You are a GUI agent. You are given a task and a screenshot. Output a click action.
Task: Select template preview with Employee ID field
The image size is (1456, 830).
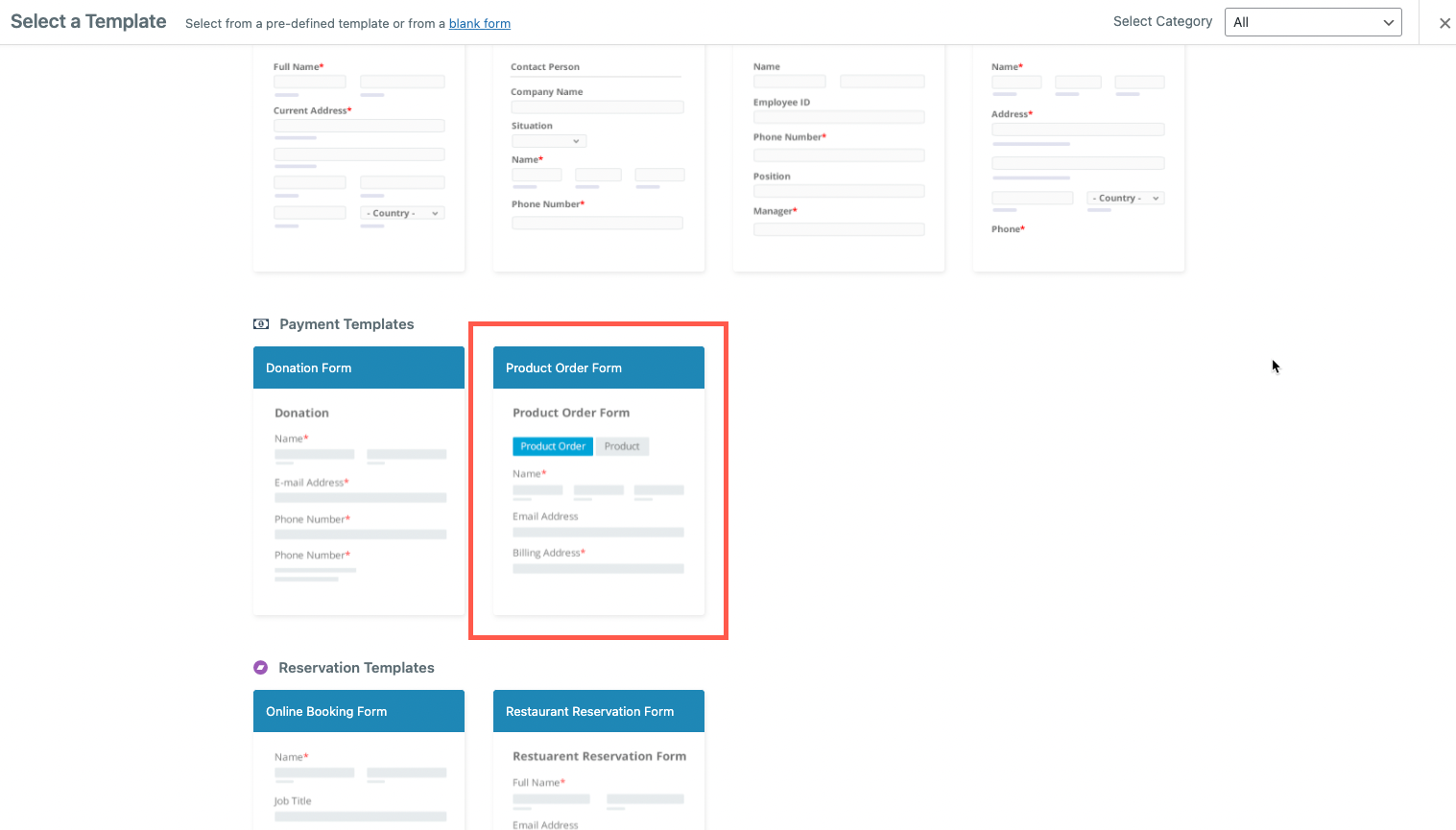pyautogui.click(x=839, y=158)
